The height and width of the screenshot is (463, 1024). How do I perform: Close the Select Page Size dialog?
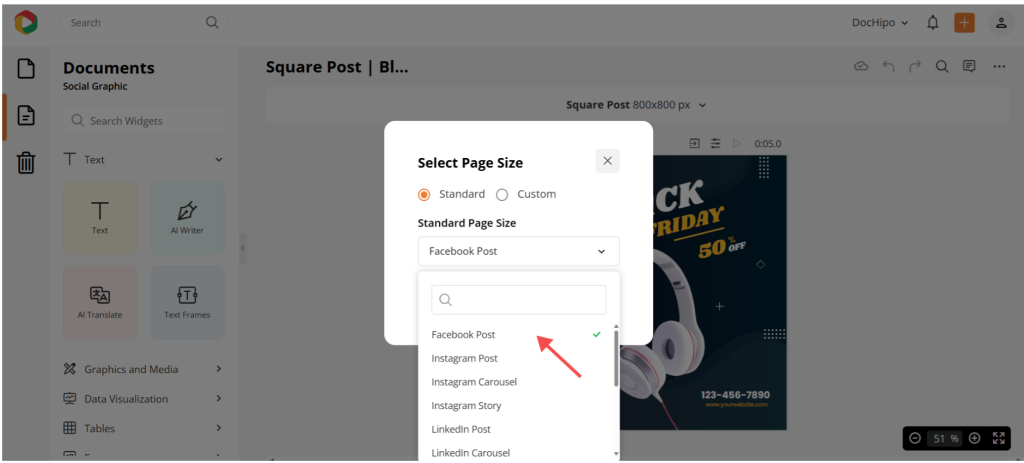(x=607, y=161)
